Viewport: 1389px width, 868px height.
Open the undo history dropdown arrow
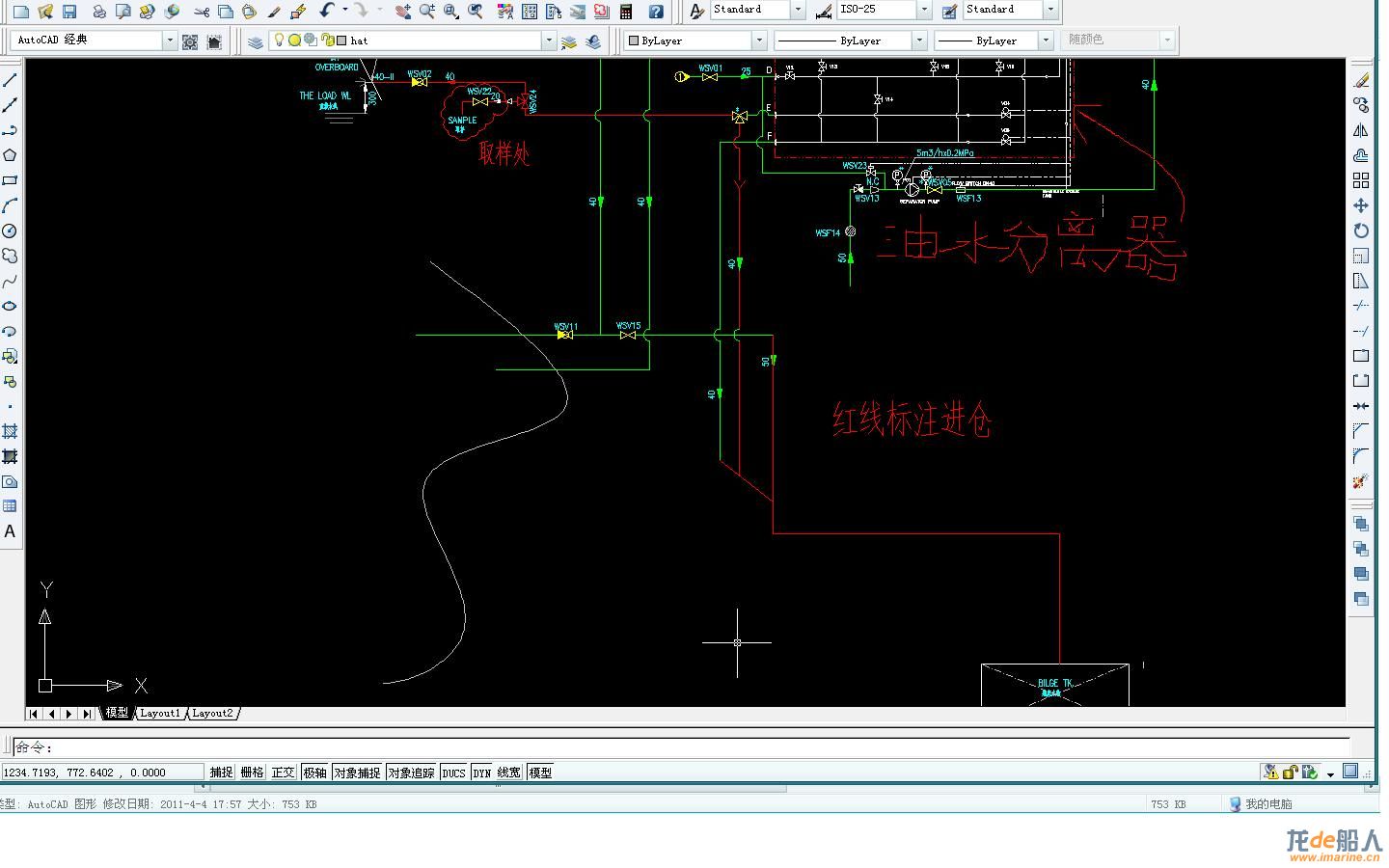[x=344, y=11]
